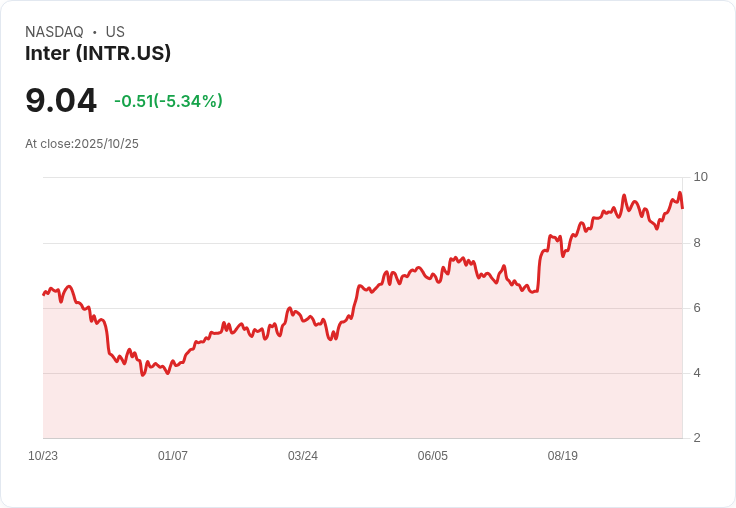Select the 06/05 date on the time axis
This screenshot has width=736, height=508.
(433, 456)
